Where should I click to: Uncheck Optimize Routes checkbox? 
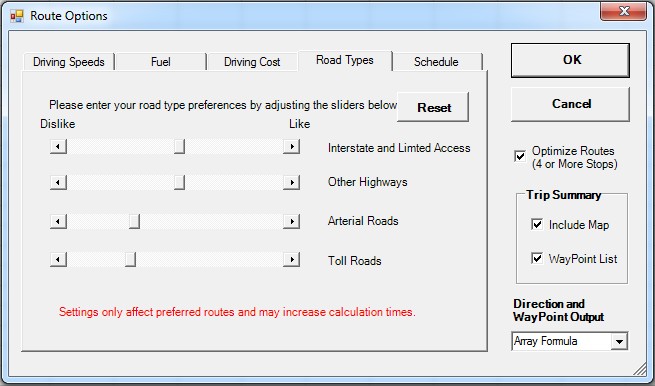tap(520, 157)
